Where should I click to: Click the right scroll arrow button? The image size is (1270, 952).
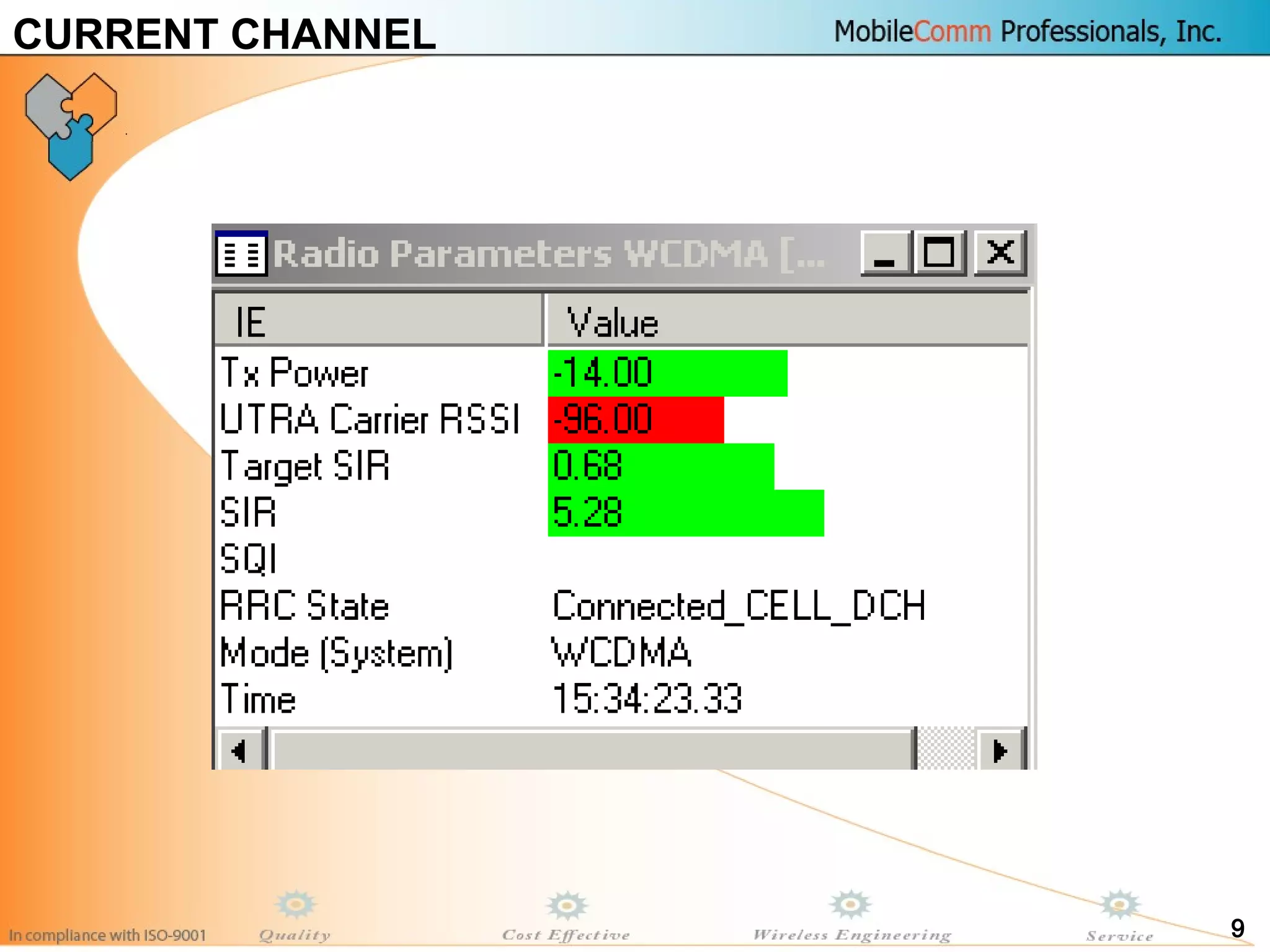click(x=1000, y=751)
